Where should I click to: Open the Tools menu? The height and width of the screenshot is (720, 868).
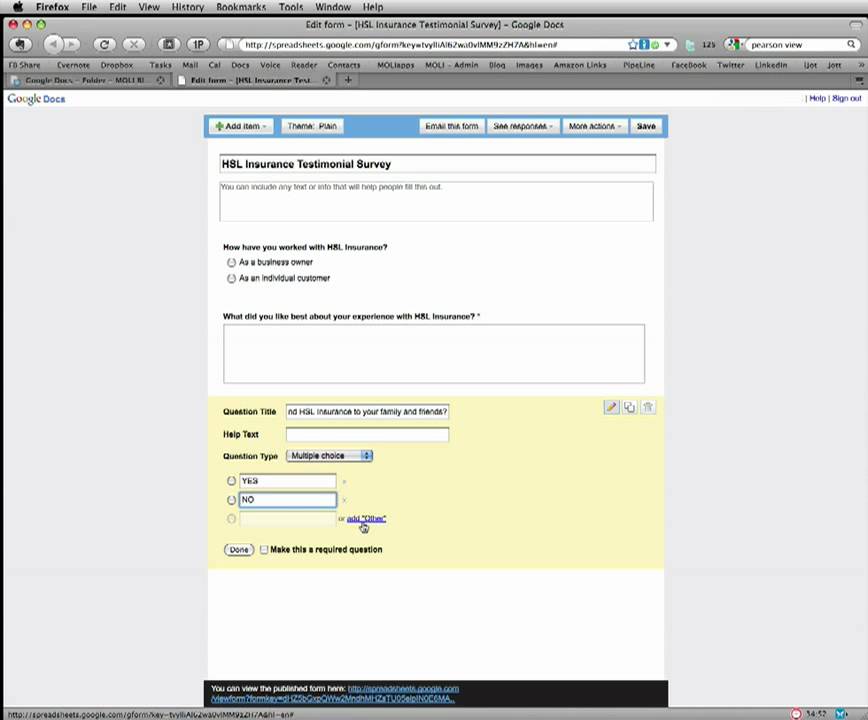coord(291,7)
